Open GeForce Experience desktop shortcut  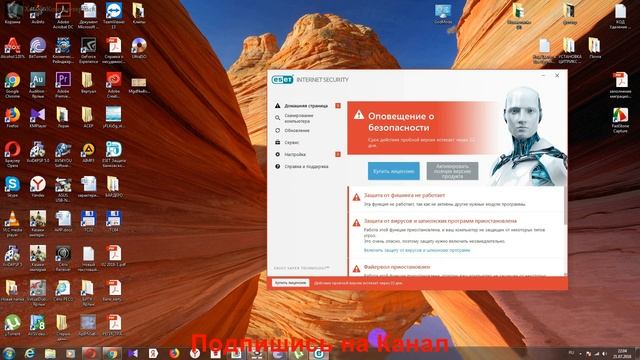coord(88,50)
